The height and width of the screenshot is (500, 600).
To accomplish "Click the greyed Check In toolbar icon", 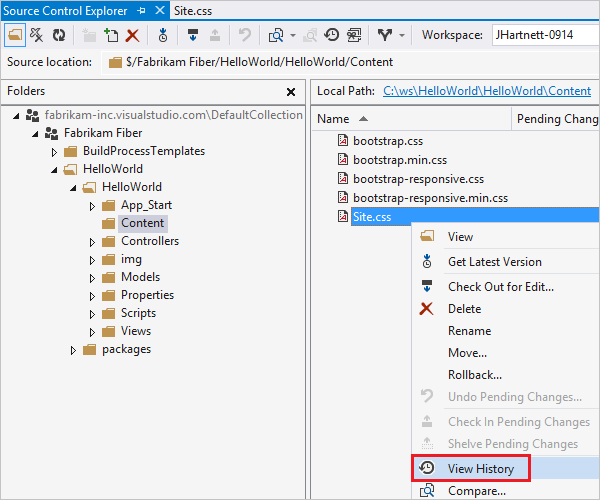I will click(215, 35).
